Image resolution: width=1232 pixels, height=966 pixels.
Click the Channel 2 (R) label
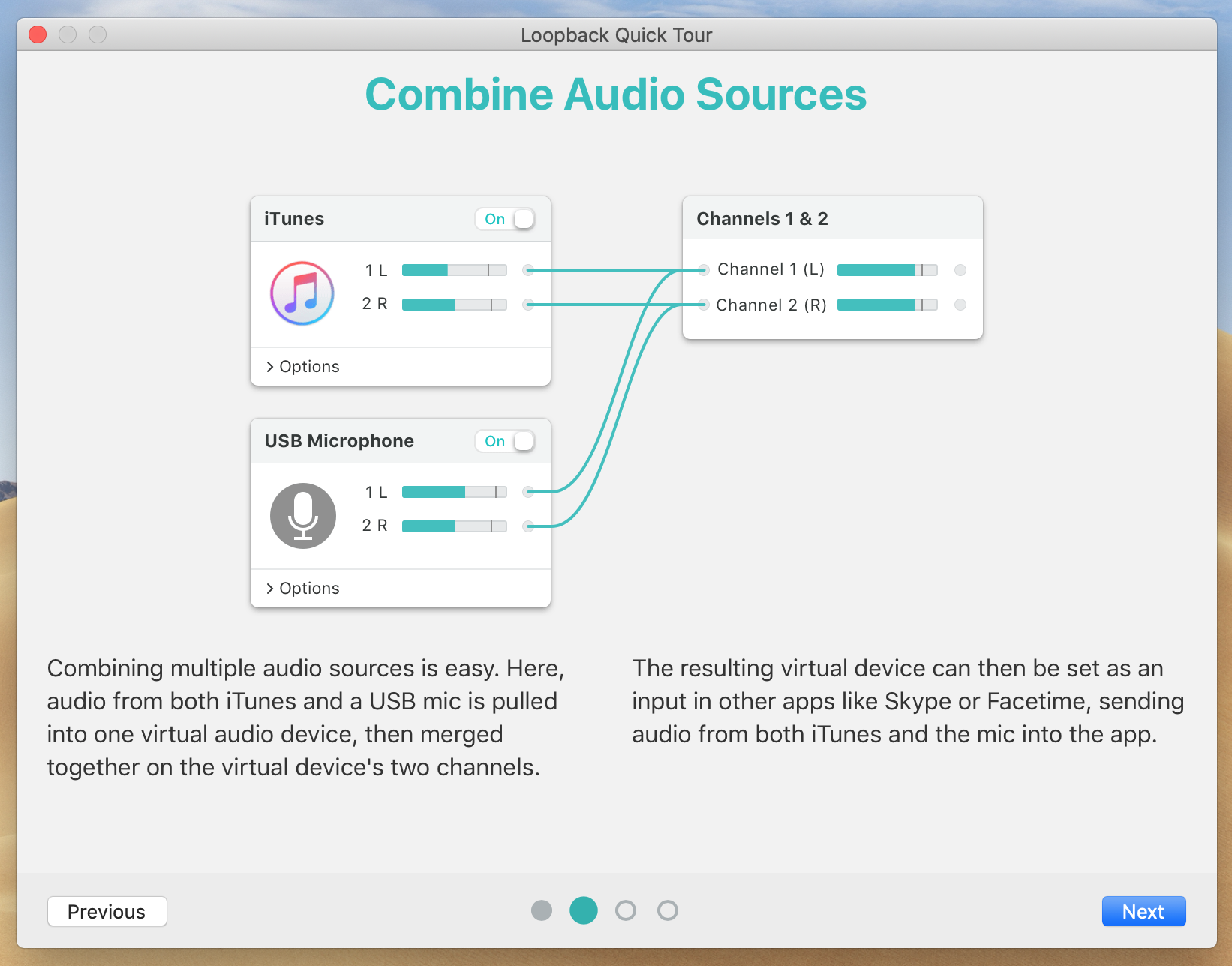tap(771, 304)
